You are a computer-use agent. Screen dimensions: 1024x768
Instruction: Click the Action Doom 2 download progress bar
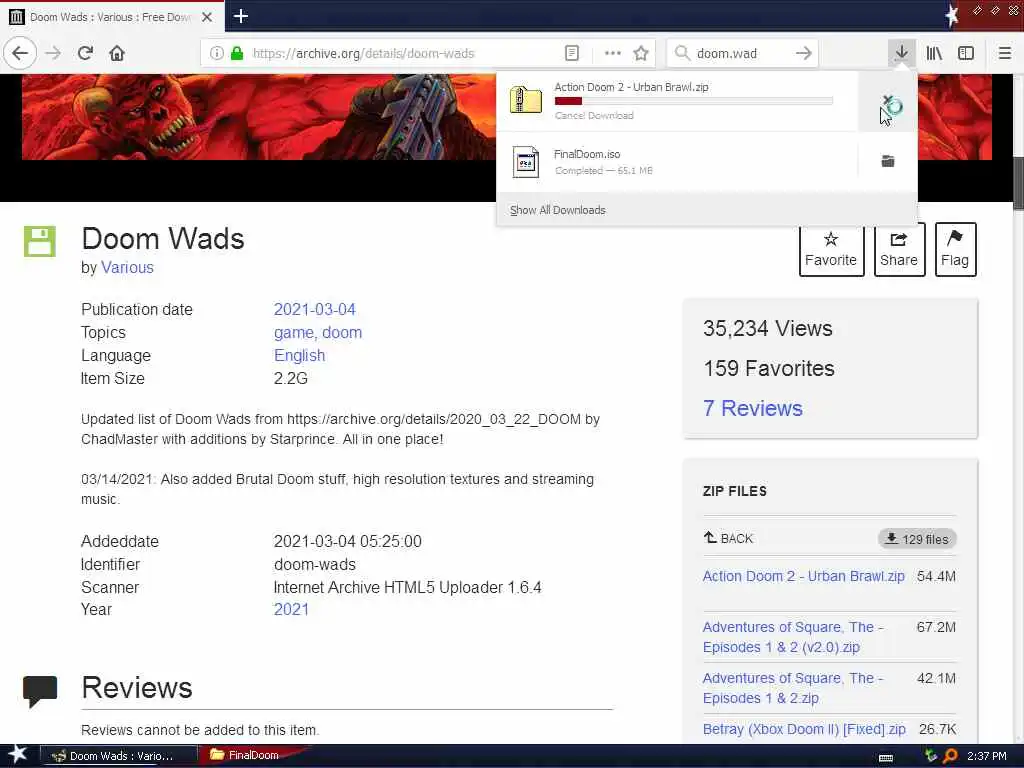tap(694, 101)
